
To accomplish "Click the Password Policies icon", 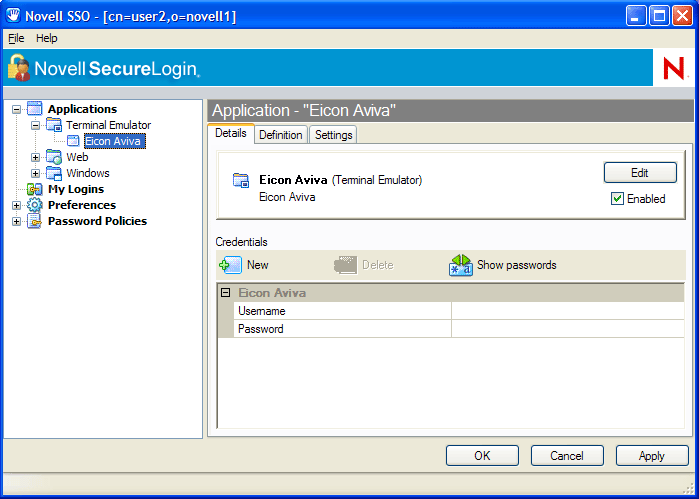I will [x=35, y=221].
